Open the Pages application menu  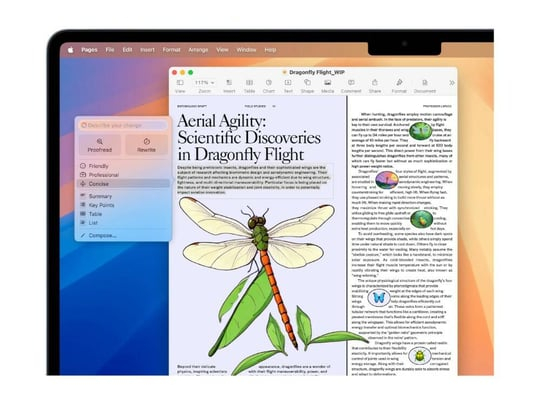tap(89, 50)
